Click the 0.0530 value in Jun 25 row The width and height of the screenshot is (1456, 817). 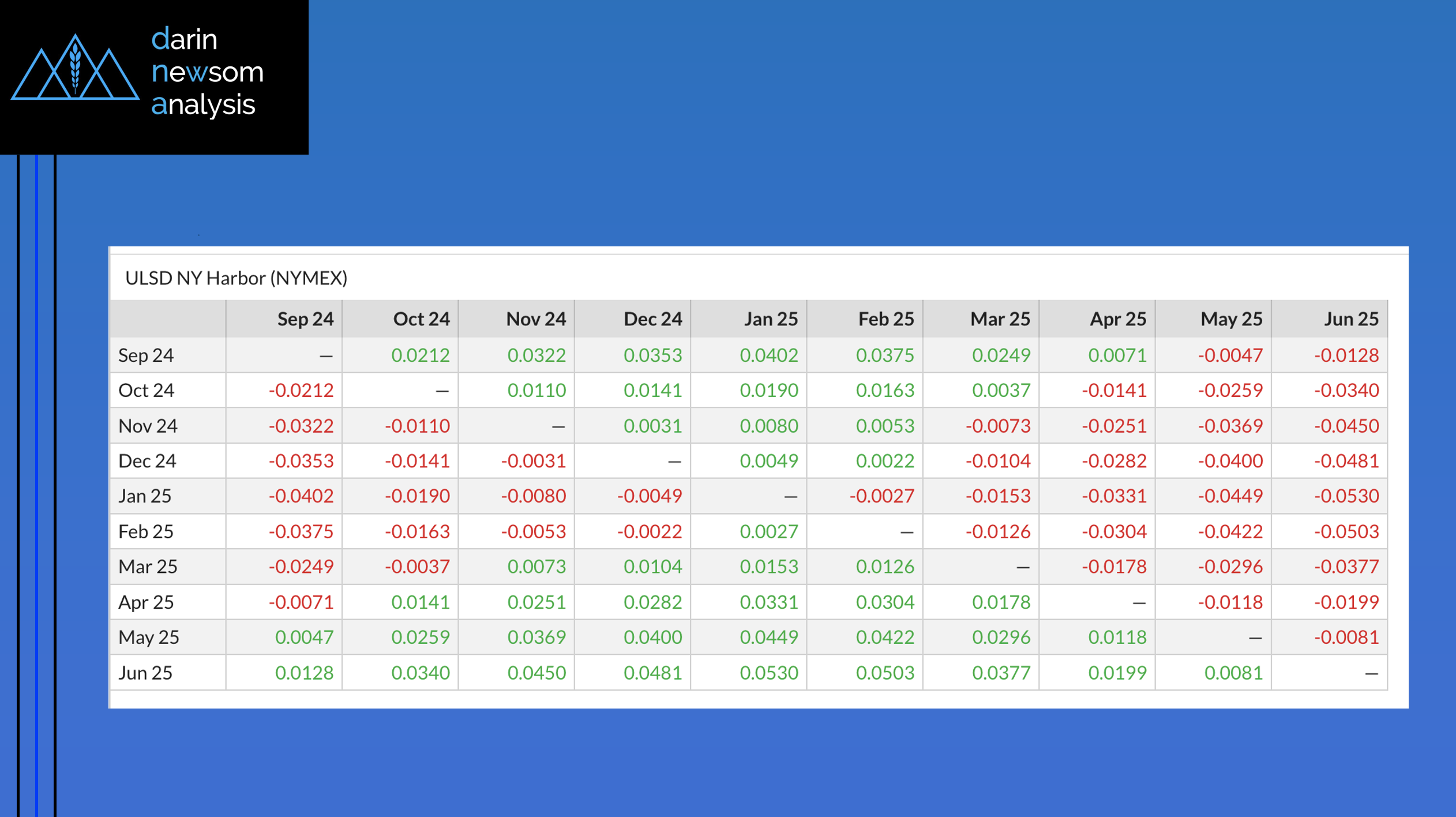pos(768,673)
